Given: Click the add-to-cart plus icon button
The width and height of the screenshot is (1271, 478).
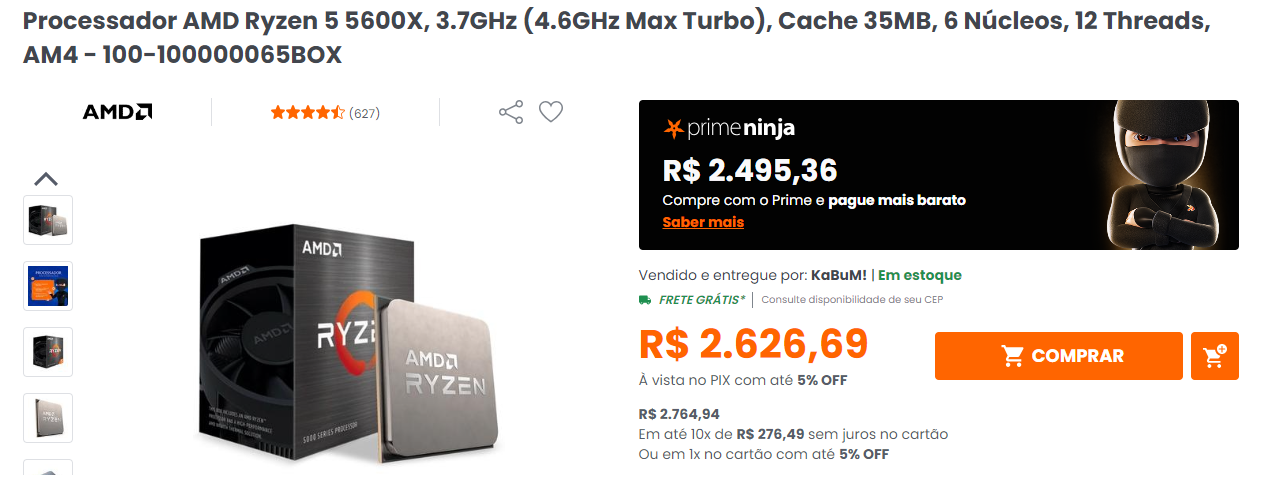Looking at the screenshot, I should [x=1215, y=356].
